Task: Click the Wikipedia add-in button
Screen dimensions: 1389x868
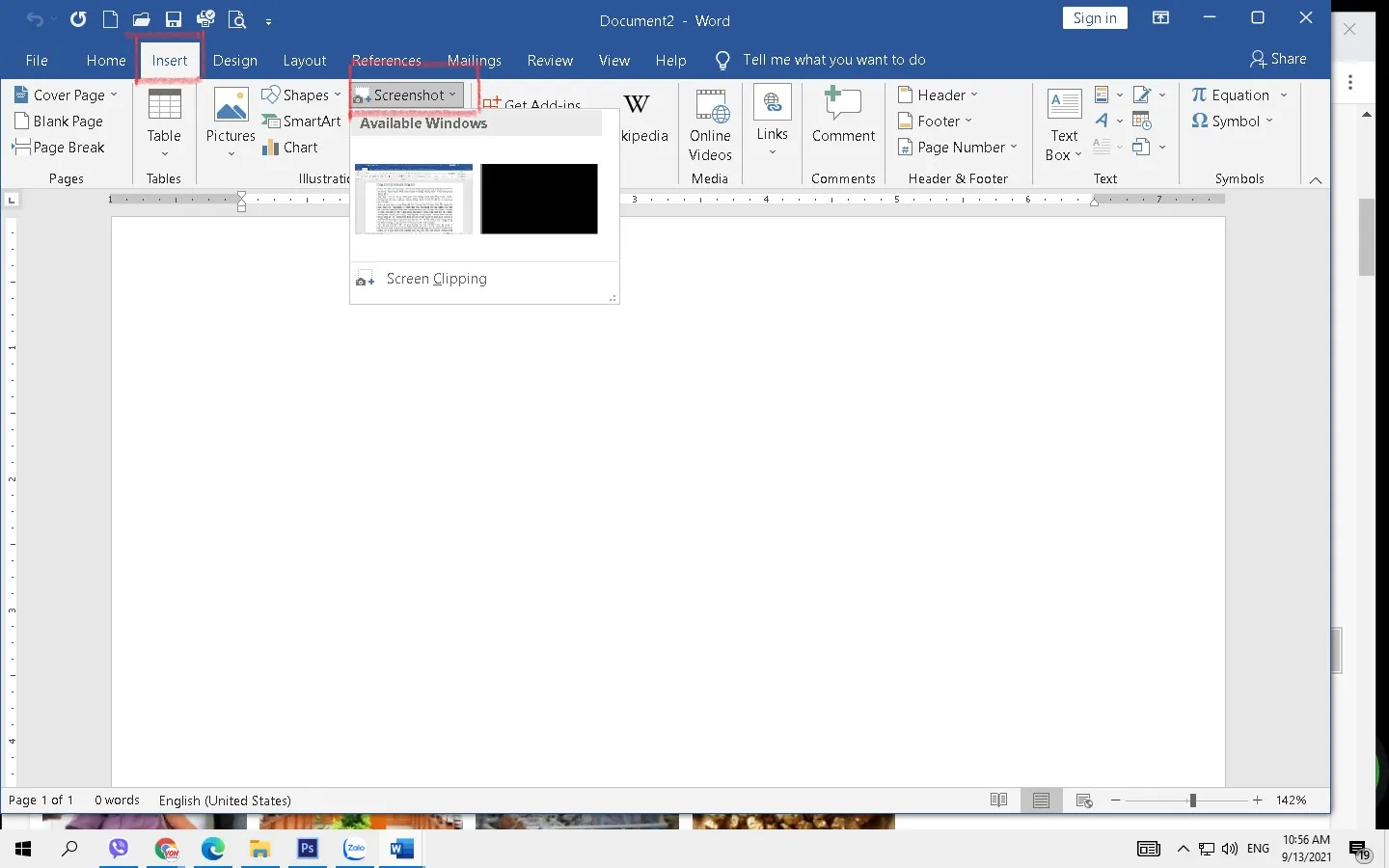Action: (644, 118)
